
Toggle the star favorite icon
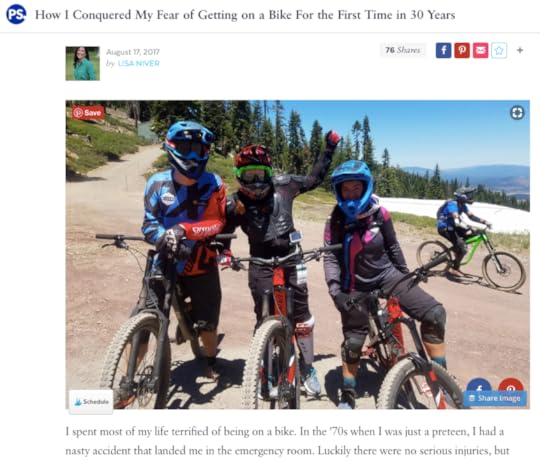click(x=499, y=50)
